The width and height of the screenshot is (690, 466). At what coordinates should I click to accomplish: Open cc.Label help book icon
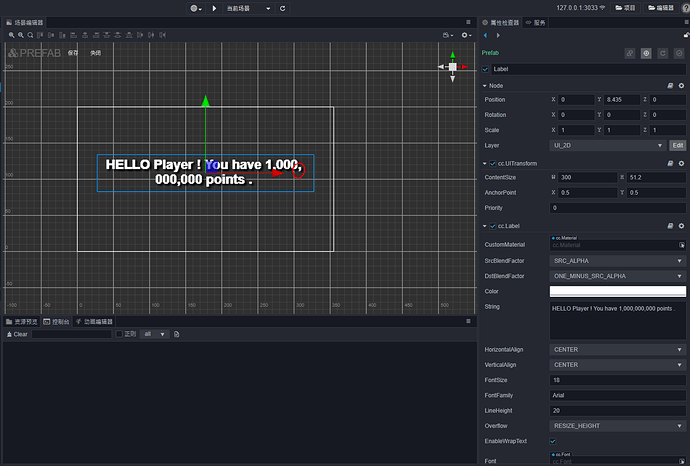670,226
